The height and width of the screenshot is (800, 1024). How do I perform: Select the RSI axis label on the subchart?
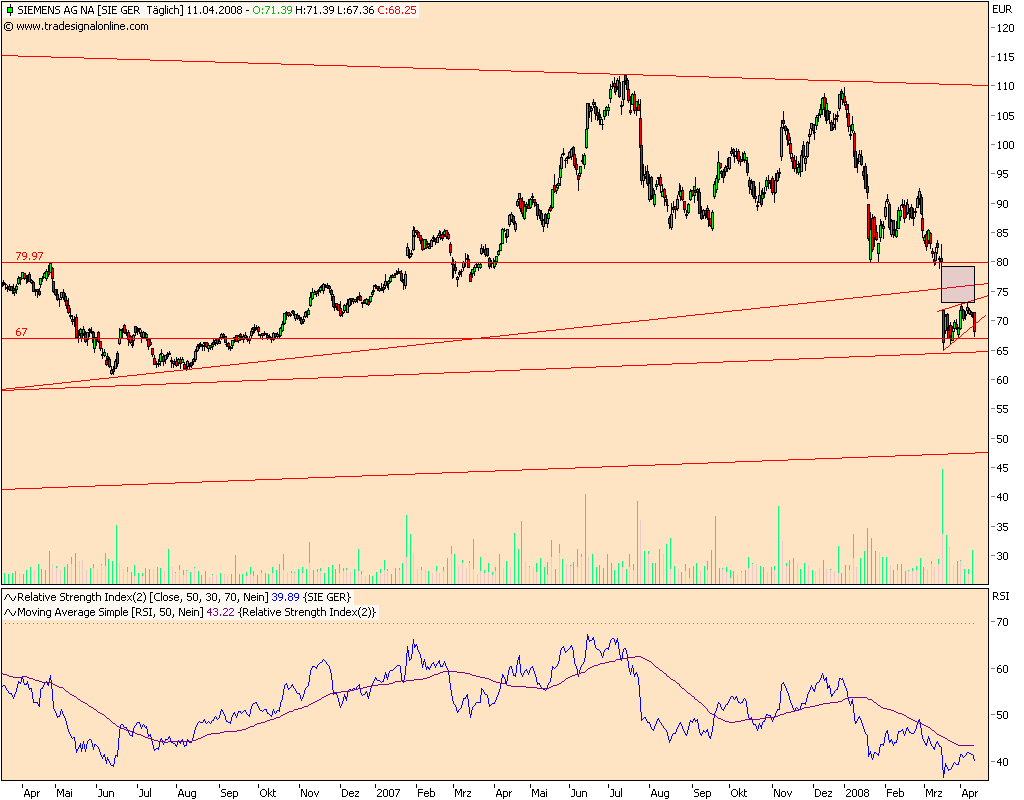tap(1002, 596)
